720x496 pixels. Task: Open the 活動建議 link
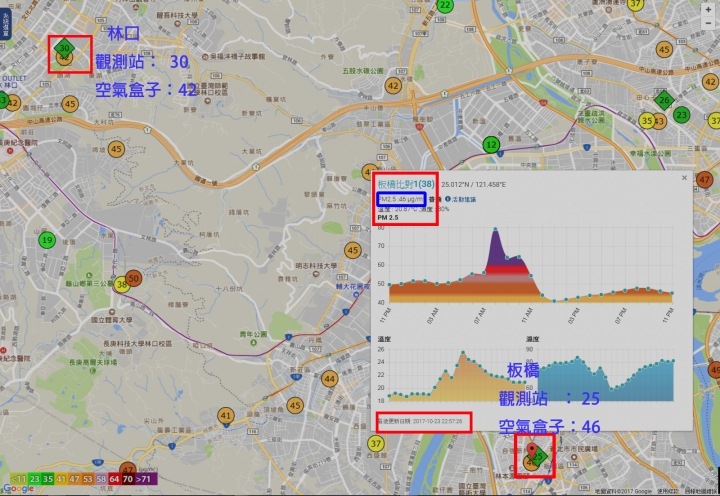(x=464, y=199)
